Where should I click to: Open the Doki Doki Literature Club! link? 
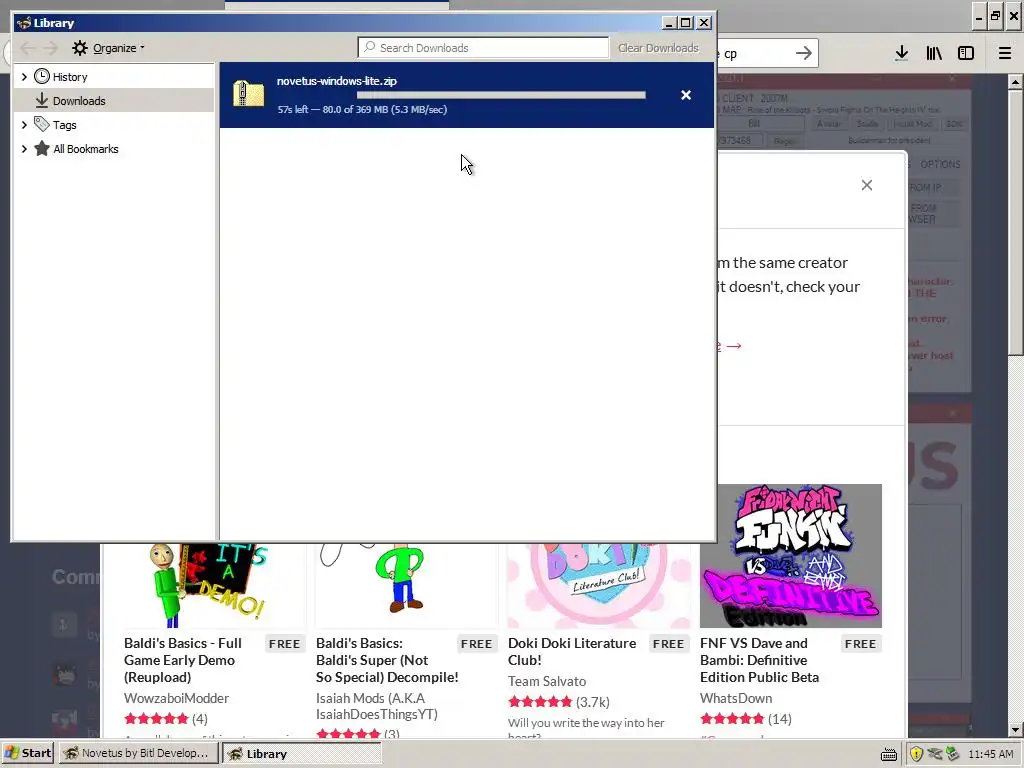572,652
